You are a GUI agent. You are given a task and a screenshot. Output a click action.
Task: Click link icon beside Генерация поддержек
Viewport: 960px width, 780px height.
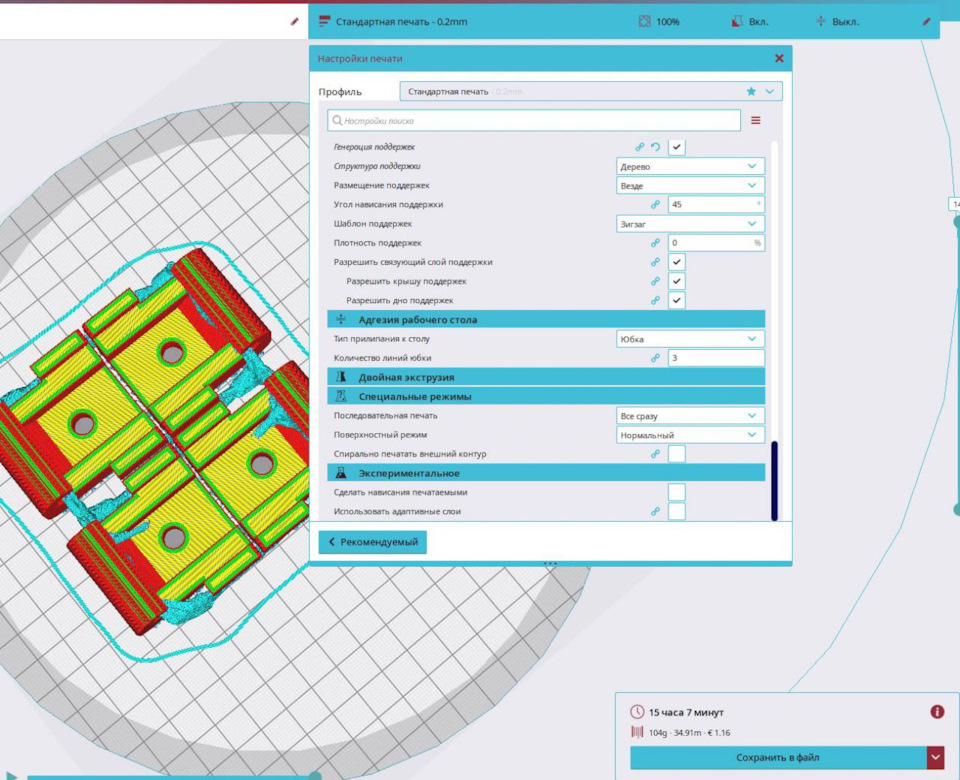(x=639, y=147)
